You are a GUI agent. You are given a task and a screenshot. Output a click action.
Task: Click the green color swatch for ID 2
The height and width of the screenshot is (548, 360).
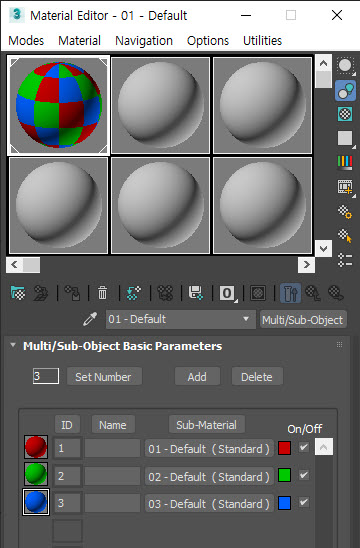click(x=285, y=475)
